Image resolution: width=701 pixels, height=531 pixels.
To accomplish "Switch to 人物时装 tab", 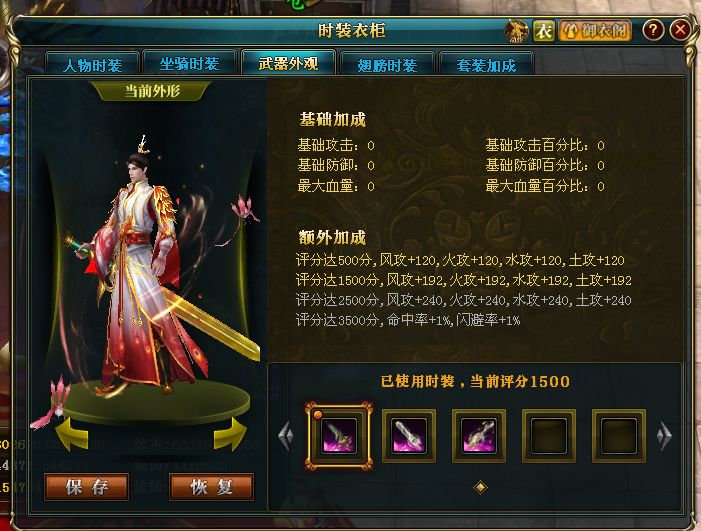I will [x=93, y=65].
